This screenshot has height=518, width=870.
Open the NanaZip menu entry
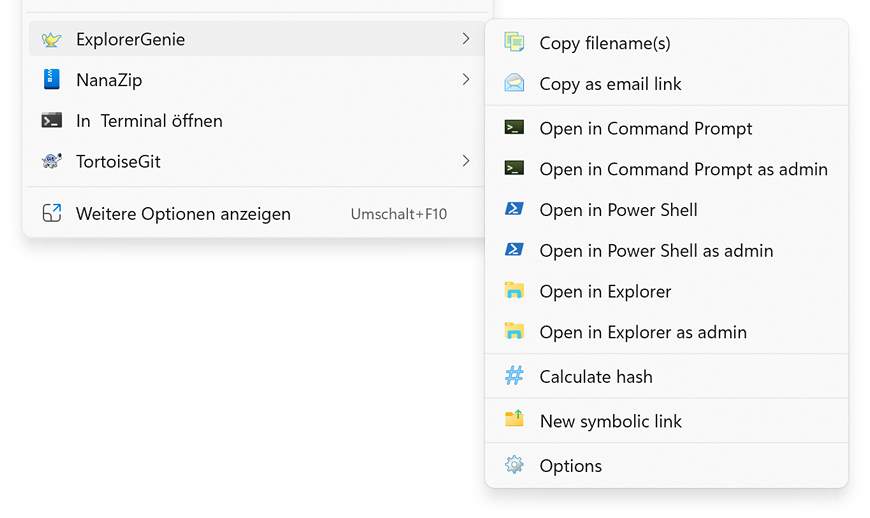click(x=257, y=79)
